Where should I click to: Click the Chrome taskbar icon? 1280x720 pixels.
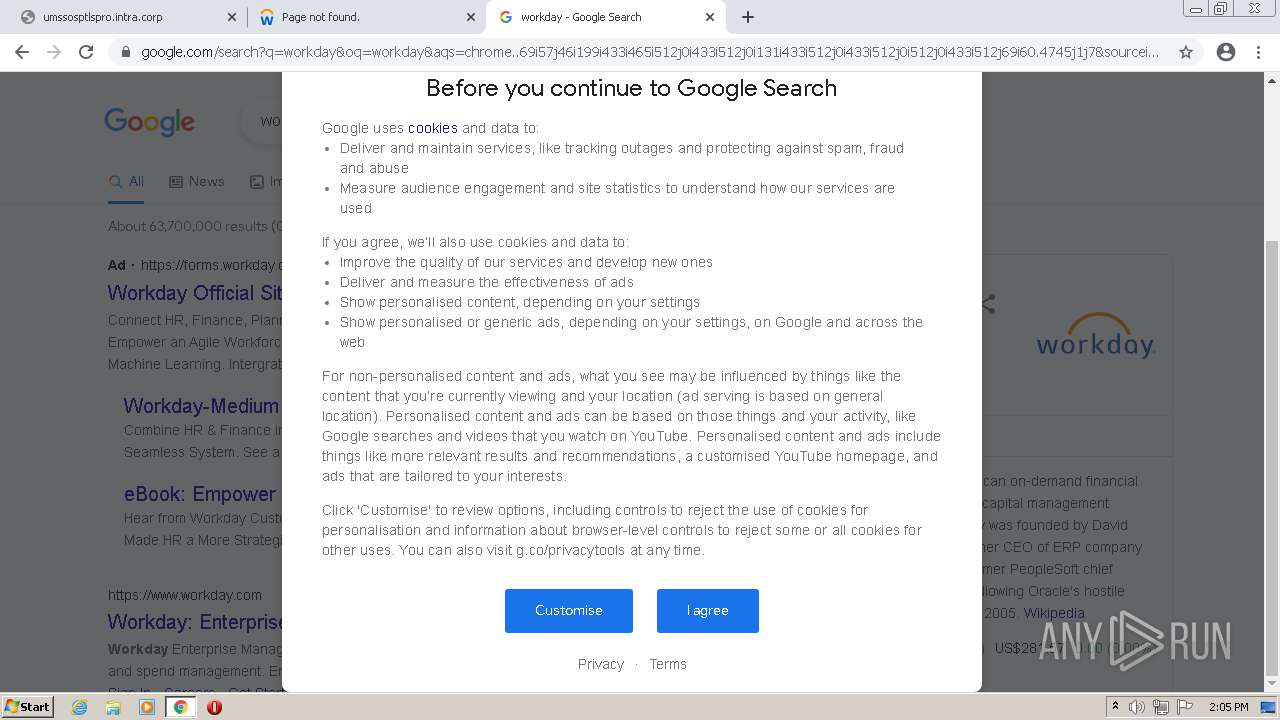(x=180, y=707)
